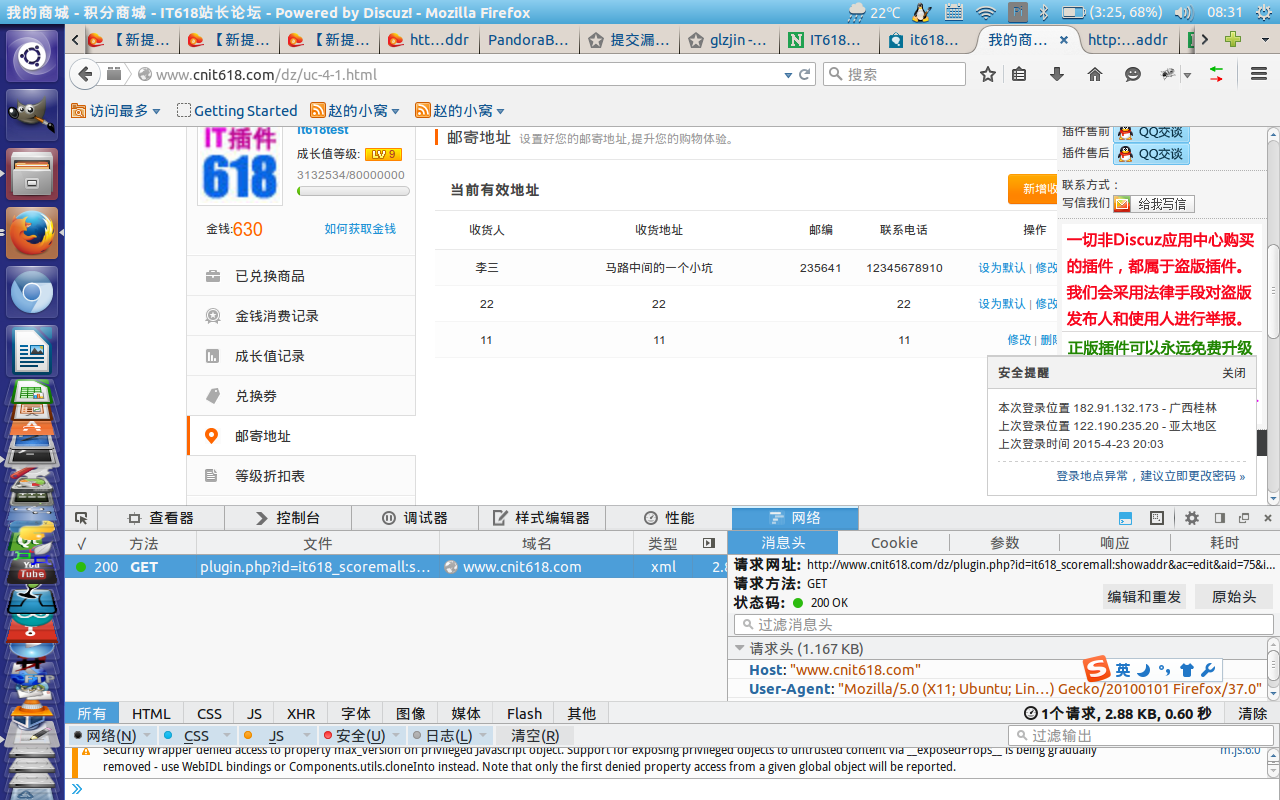Screen dimensions: 1280x800
Task: Activate the element picker in devtools
Action: pos(82,518)
